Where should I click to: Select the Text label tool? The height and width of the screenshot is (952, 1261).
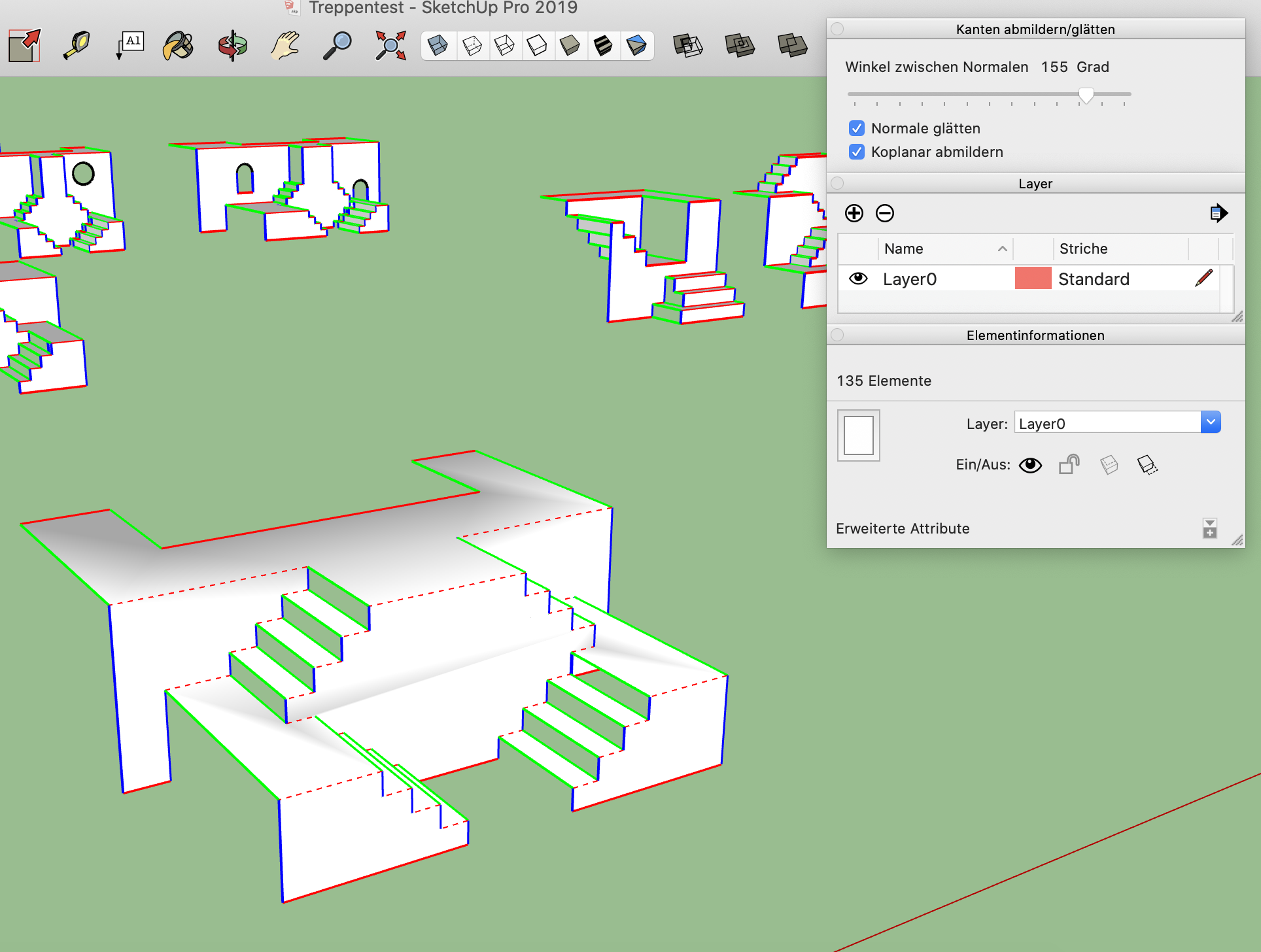pyautogui.click(x=130, y=46)
